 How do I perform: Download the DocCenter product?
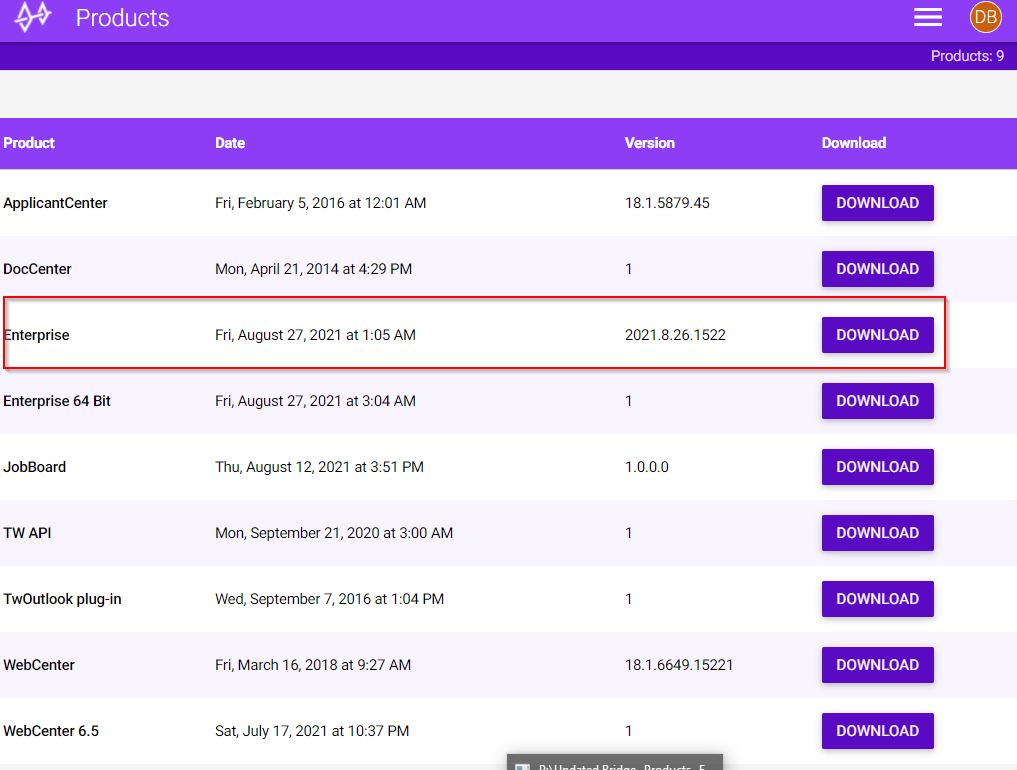coord(878,269)
